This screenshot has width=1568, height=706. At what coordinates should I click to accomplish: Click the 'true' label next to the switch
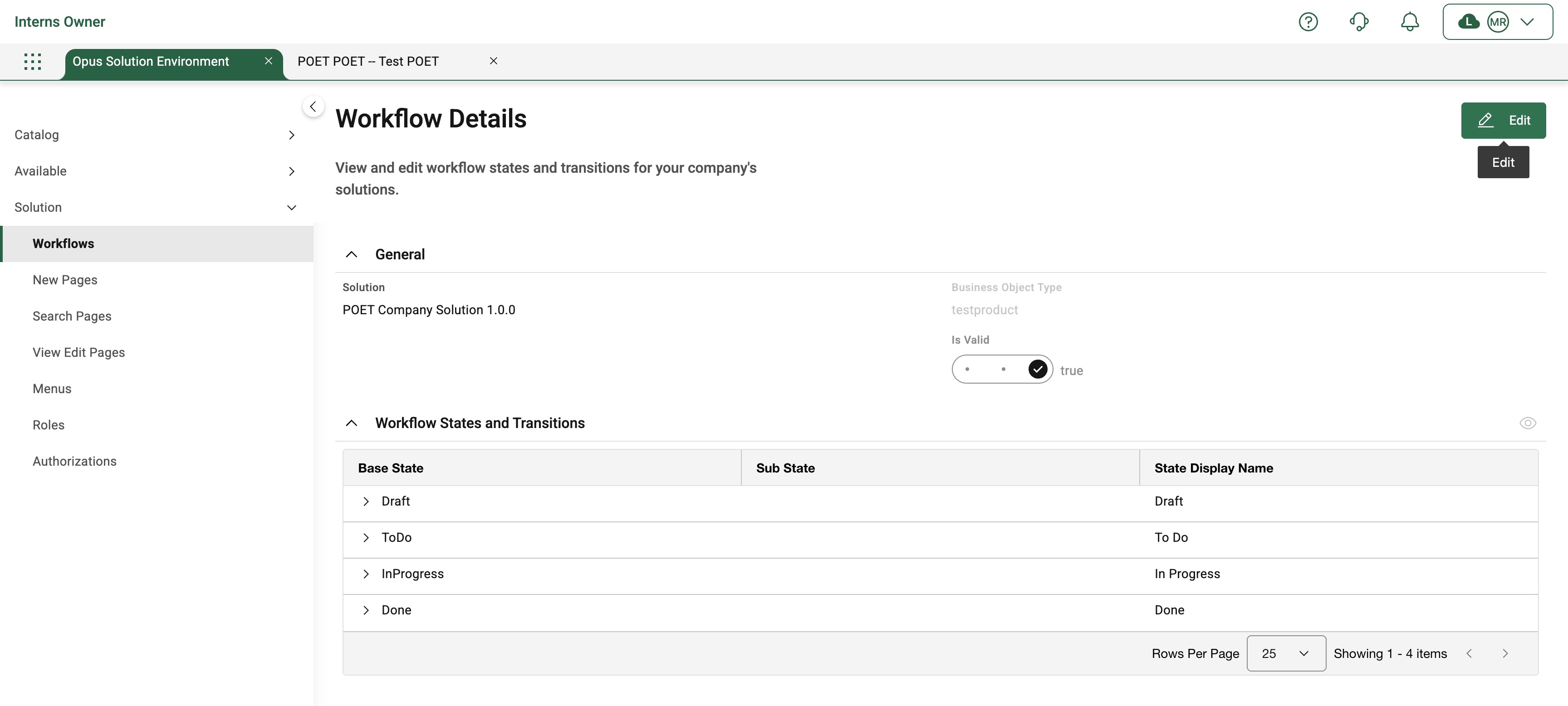point(1071,370)
